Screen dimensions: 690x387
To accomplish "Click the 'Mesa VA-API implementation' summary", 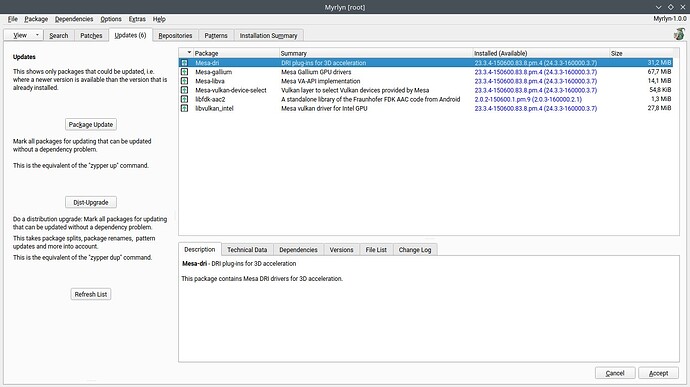I will pyautogui.click(x=320, y=81).
